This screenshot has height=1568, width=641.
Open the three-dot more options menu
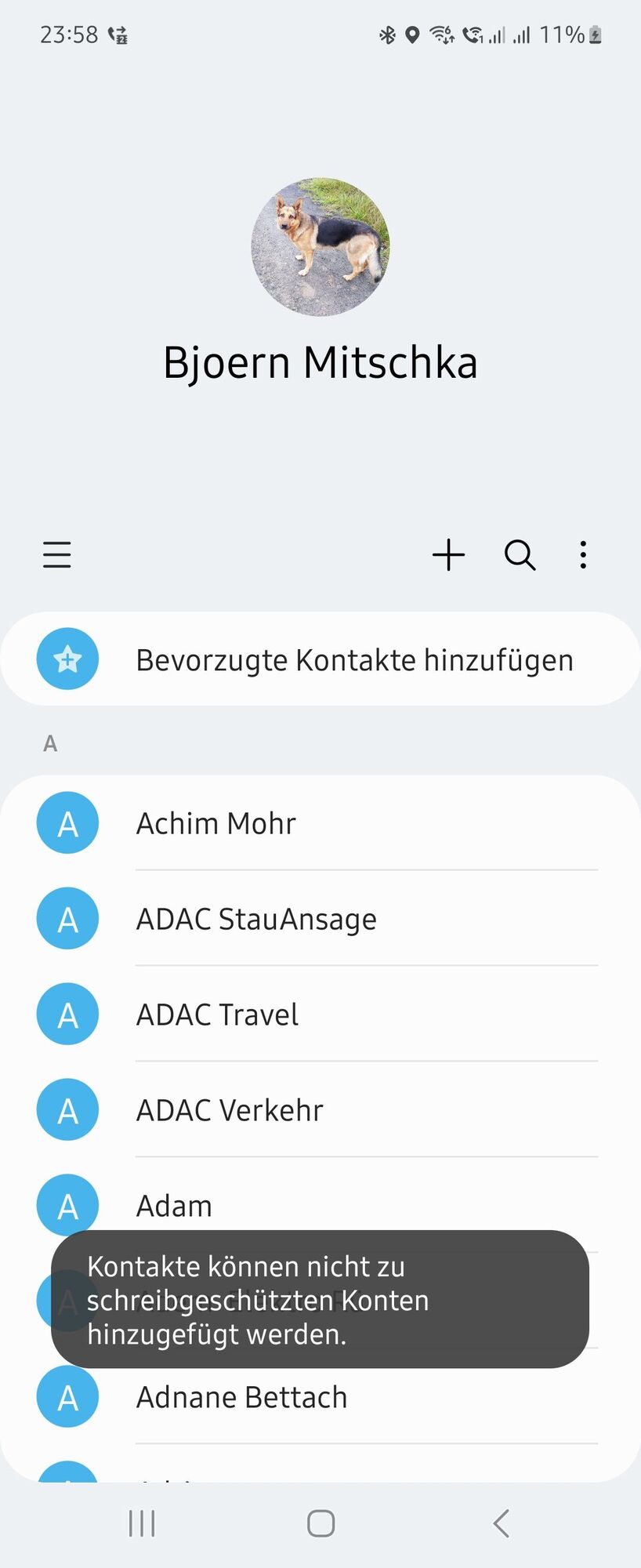point(583,554)
